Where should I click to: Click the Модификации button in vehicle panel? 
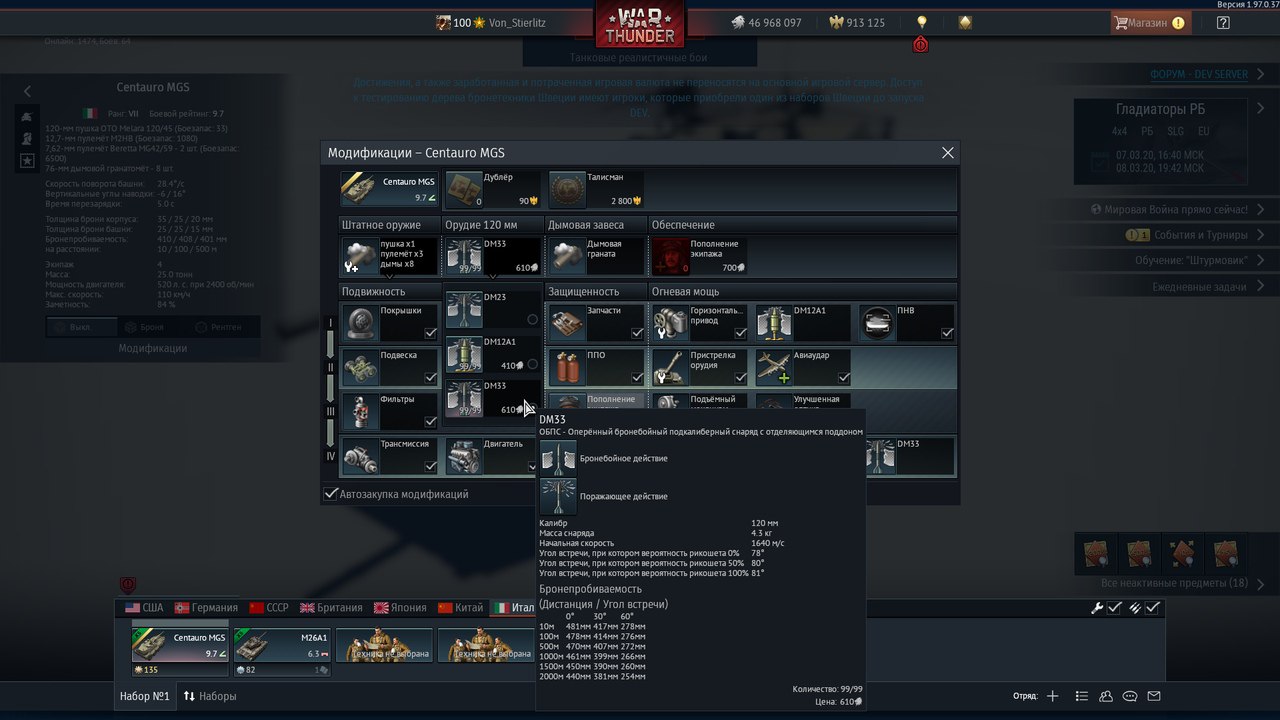(152, 349)
